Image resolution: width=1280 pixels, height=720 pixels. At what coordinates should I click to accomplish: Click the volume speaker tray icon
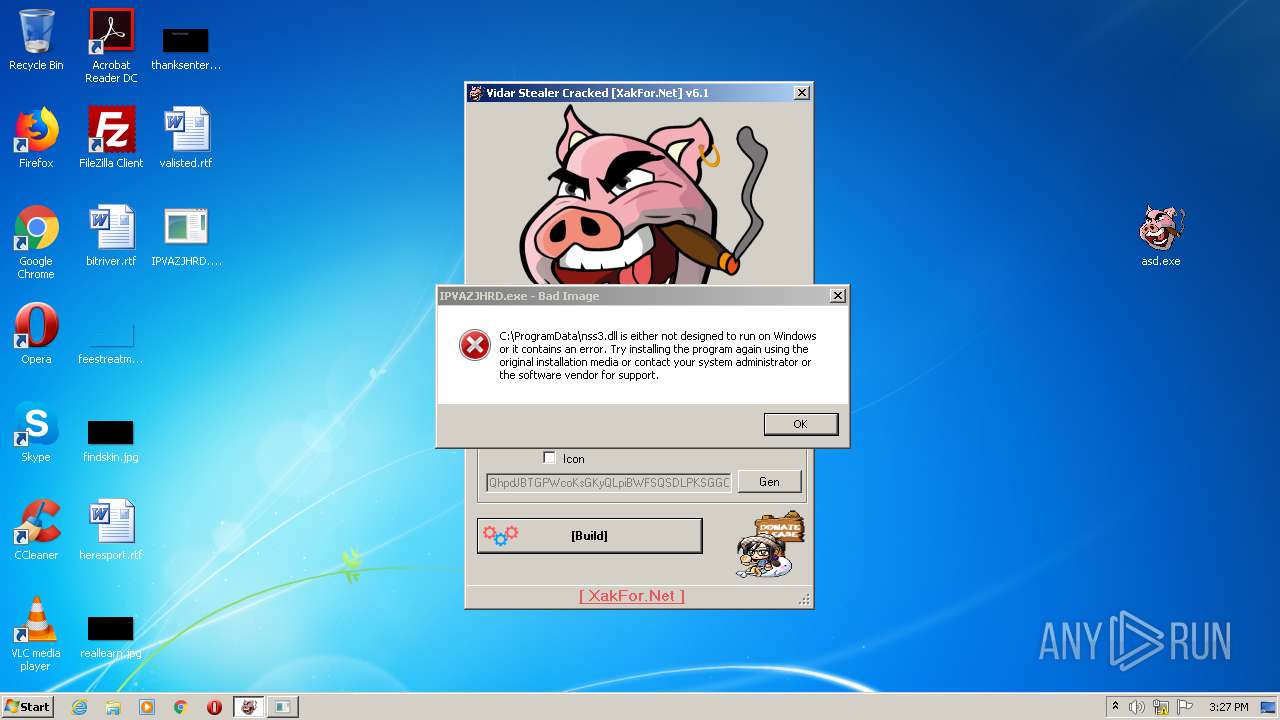pyautogui.click(x=1137, y=707)
